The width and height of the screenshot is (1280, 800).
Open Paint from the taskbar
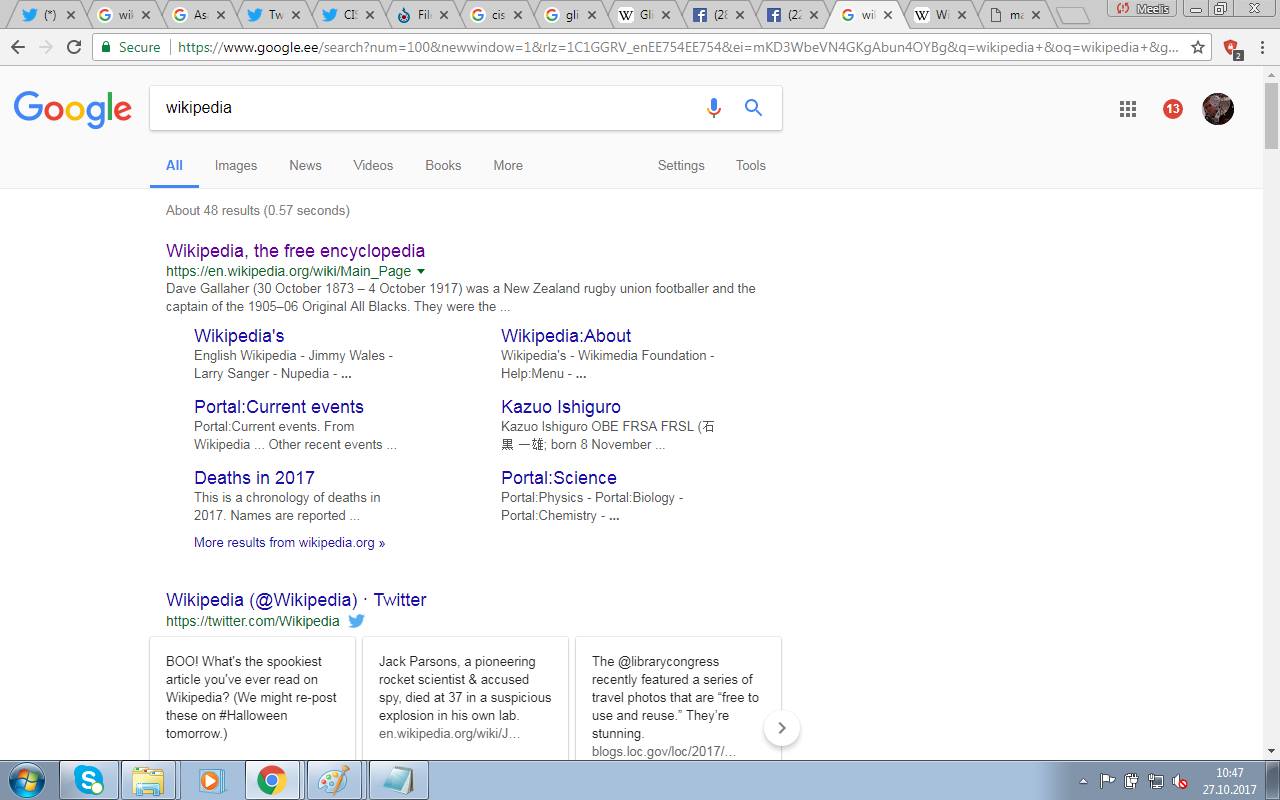(333, 780)
